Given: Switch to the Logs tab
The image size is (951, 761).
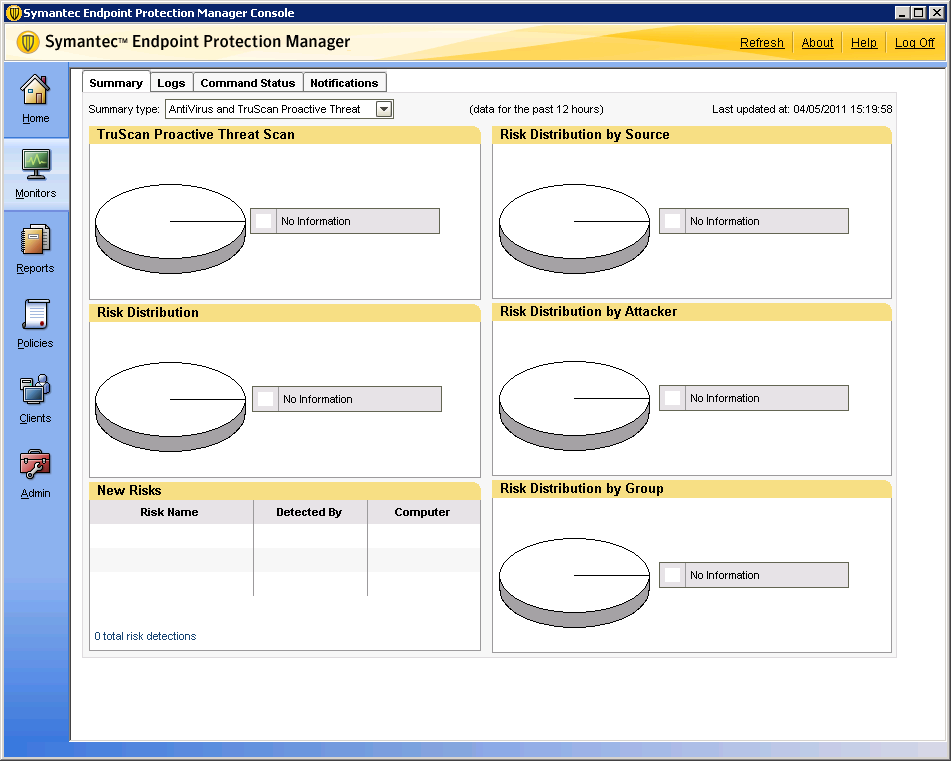Looking at the screenshot, I should coord(171,83).
